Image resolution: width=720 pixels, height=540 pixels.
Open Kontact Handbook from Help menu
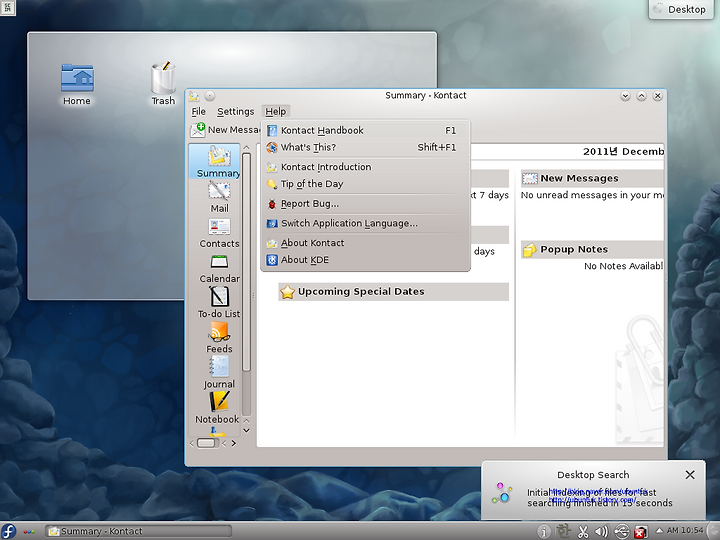tap(365, 130)
